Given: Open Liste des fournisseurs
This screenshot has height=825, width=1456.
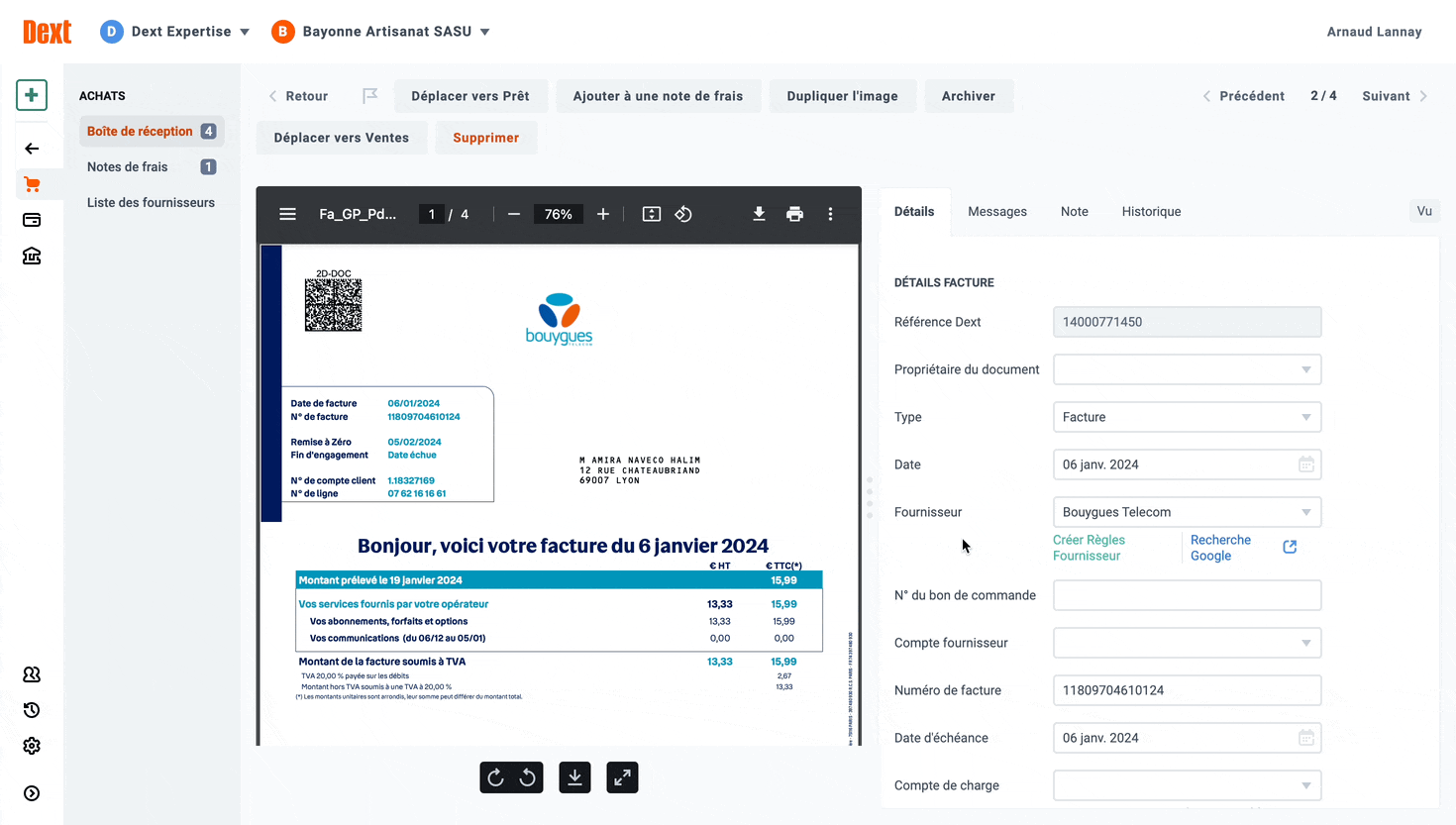Looking at the screenshot, I should pyautogui.click(x=151, y=202).
